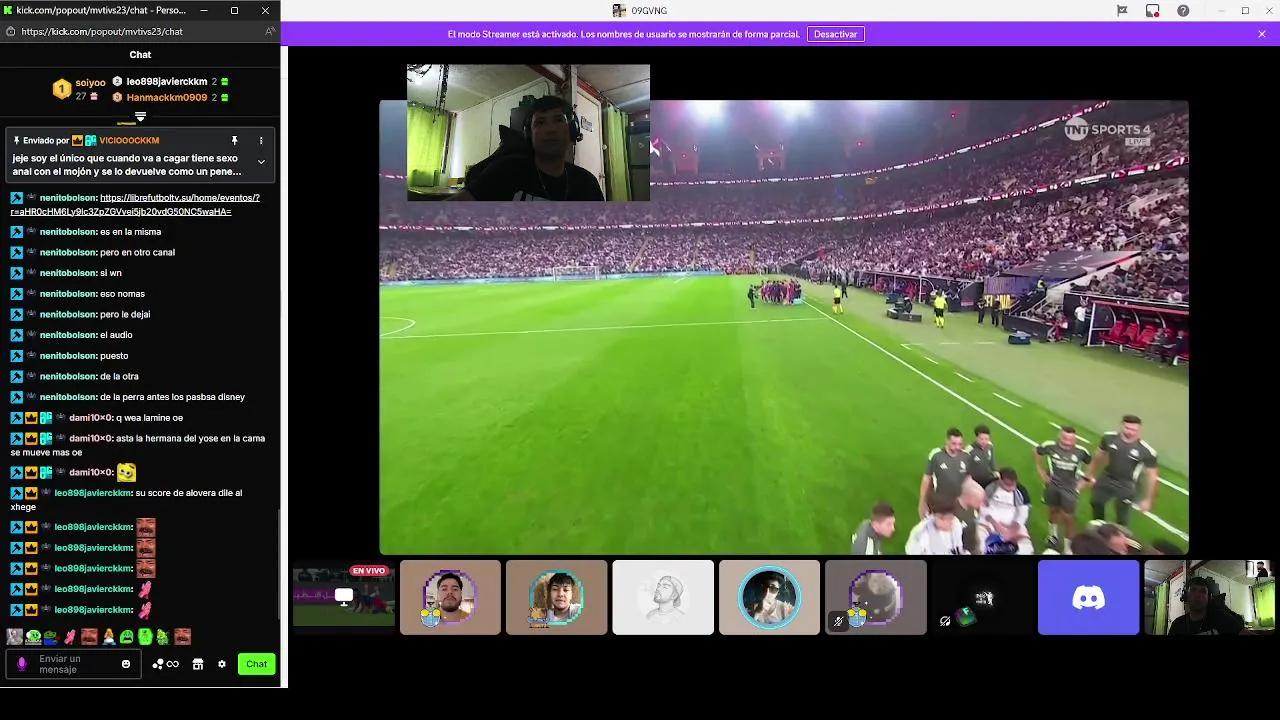Click the yellow emote in dami10×0 message
The width and height of the screenshot is (1280, 720).
(x=126, y=472)
